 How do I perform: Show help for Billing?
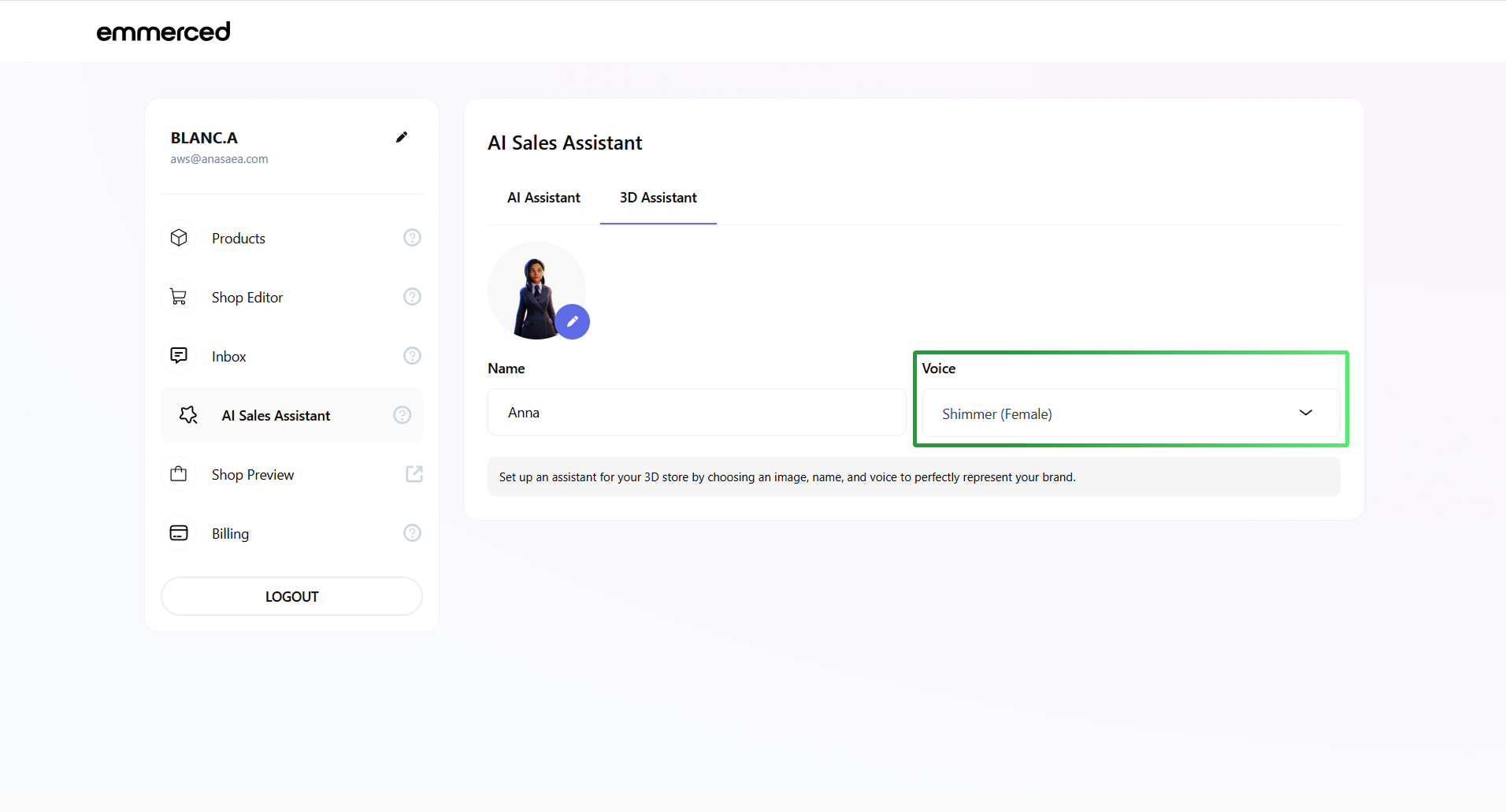412,533
